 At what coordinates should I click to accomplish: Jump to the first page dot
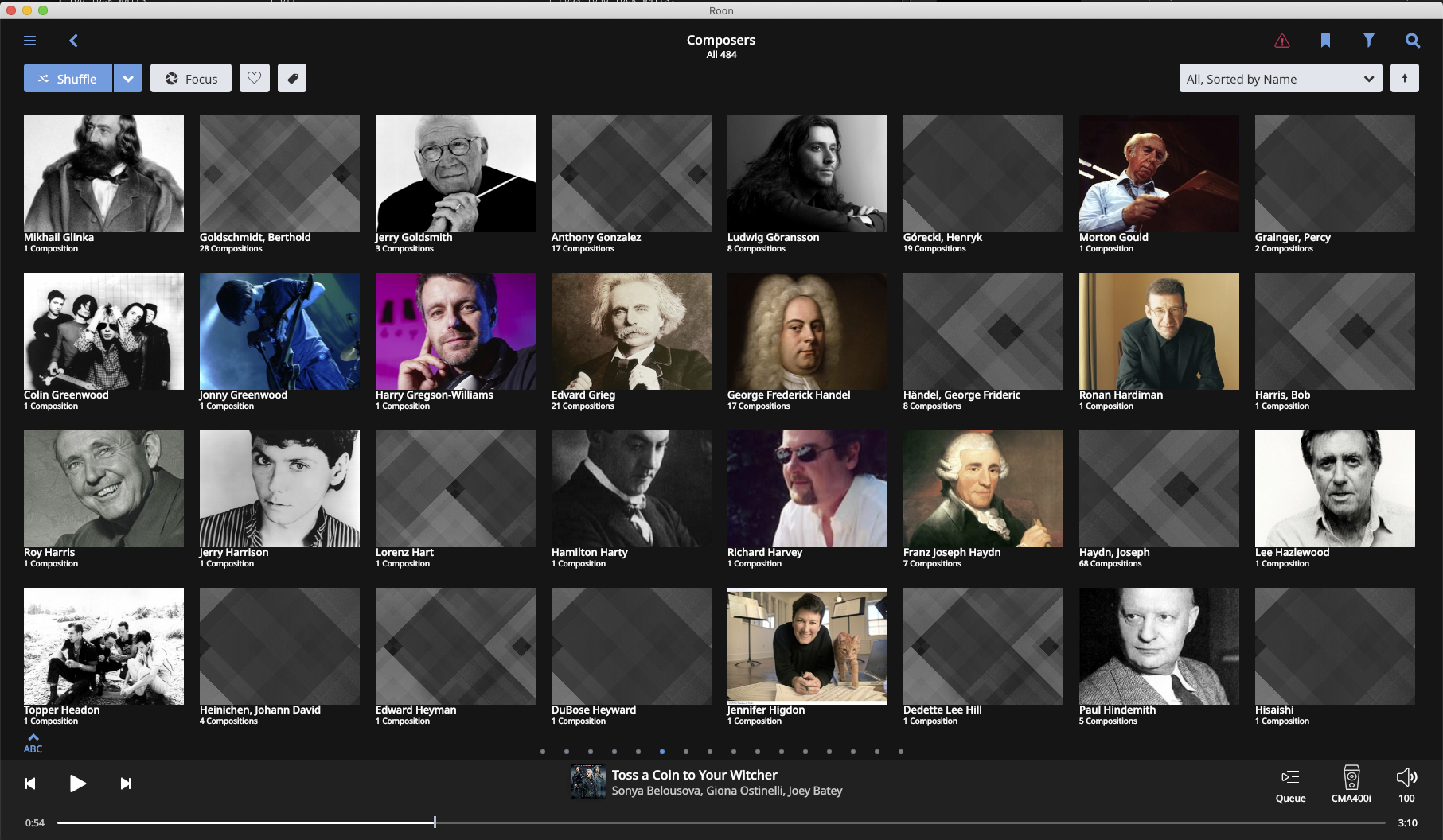pos(543,752)
